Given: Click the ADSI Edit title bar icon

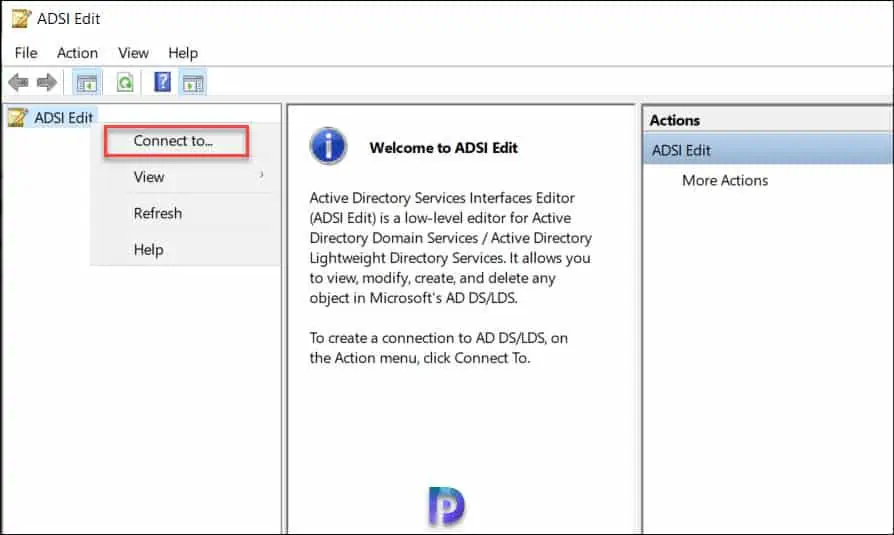Looking at the screenshot, I should 21,18.
